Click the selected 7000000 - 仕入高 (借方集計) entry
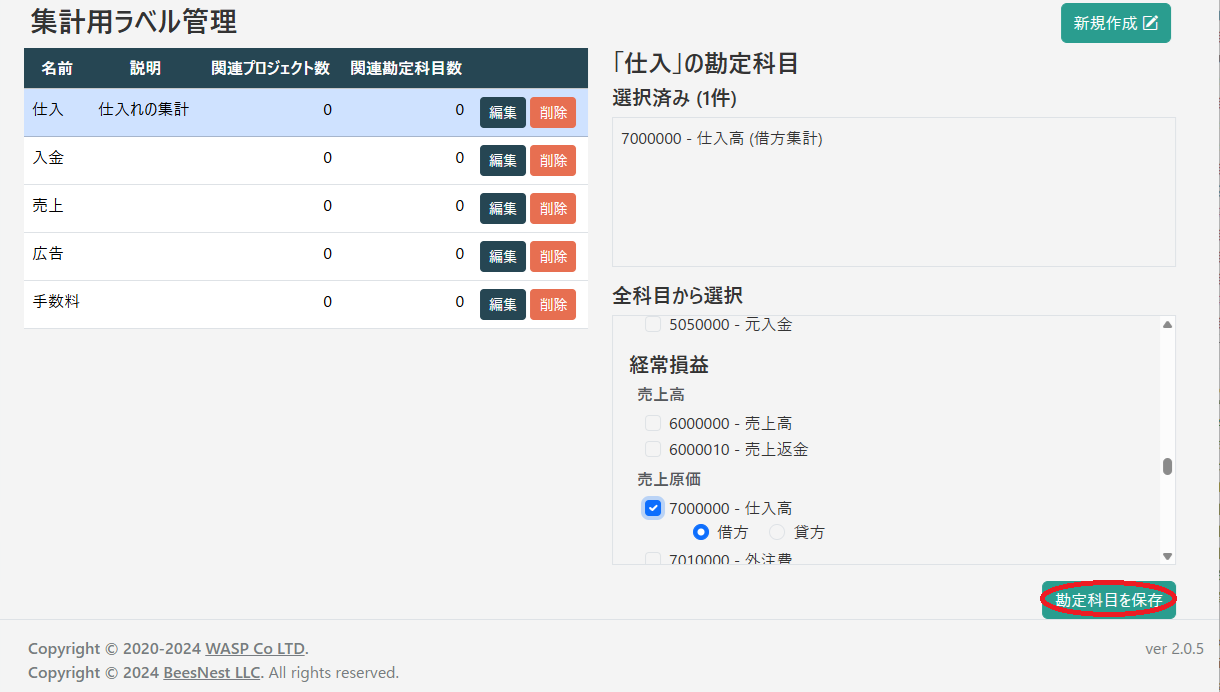 pos(721,140)
